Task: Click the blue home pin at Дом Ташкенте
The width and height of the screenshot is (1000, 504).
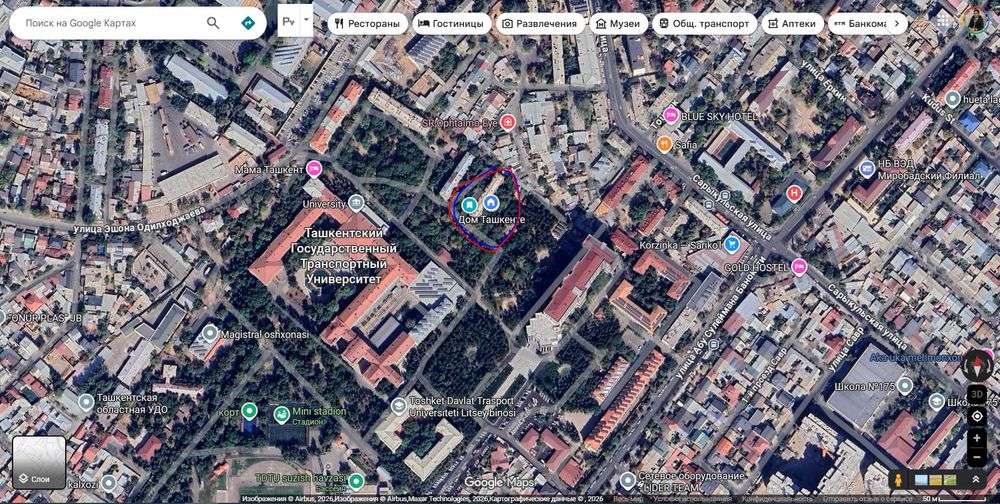Action: (490, 203)
